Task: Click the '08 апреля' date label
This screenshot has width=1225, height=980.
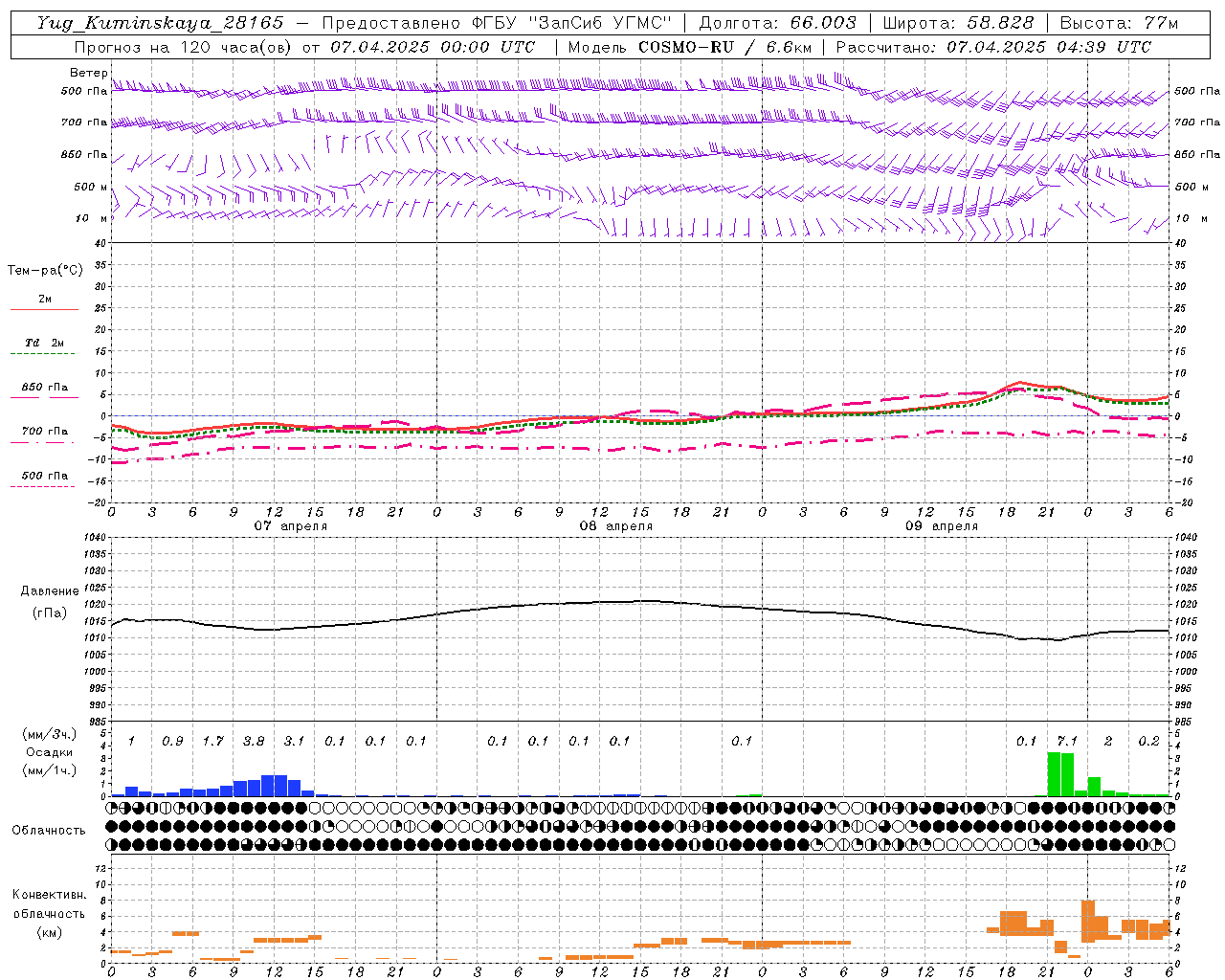Action: pos(615,526)
